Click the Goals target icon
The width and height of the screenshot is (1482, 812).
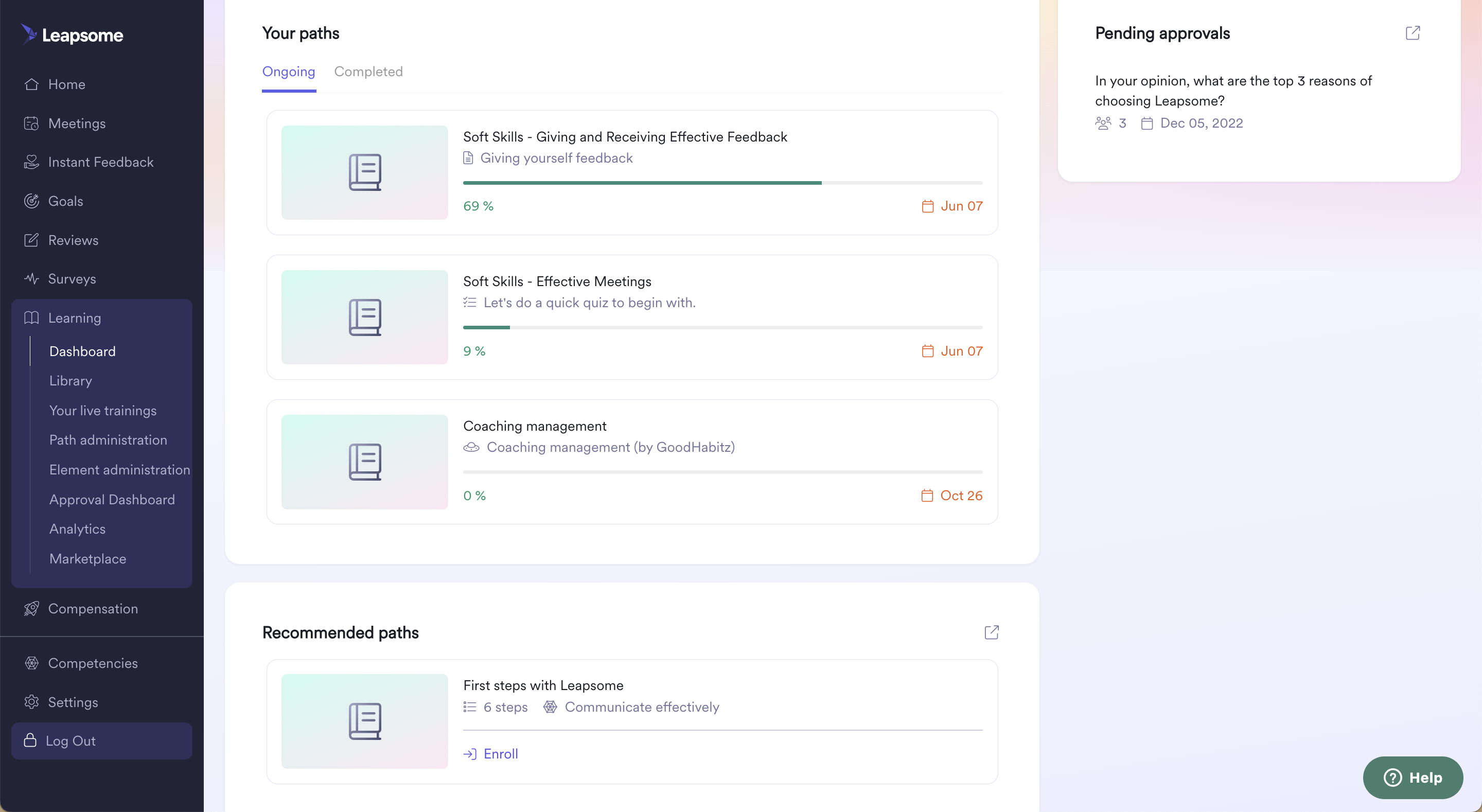[31, 201]
